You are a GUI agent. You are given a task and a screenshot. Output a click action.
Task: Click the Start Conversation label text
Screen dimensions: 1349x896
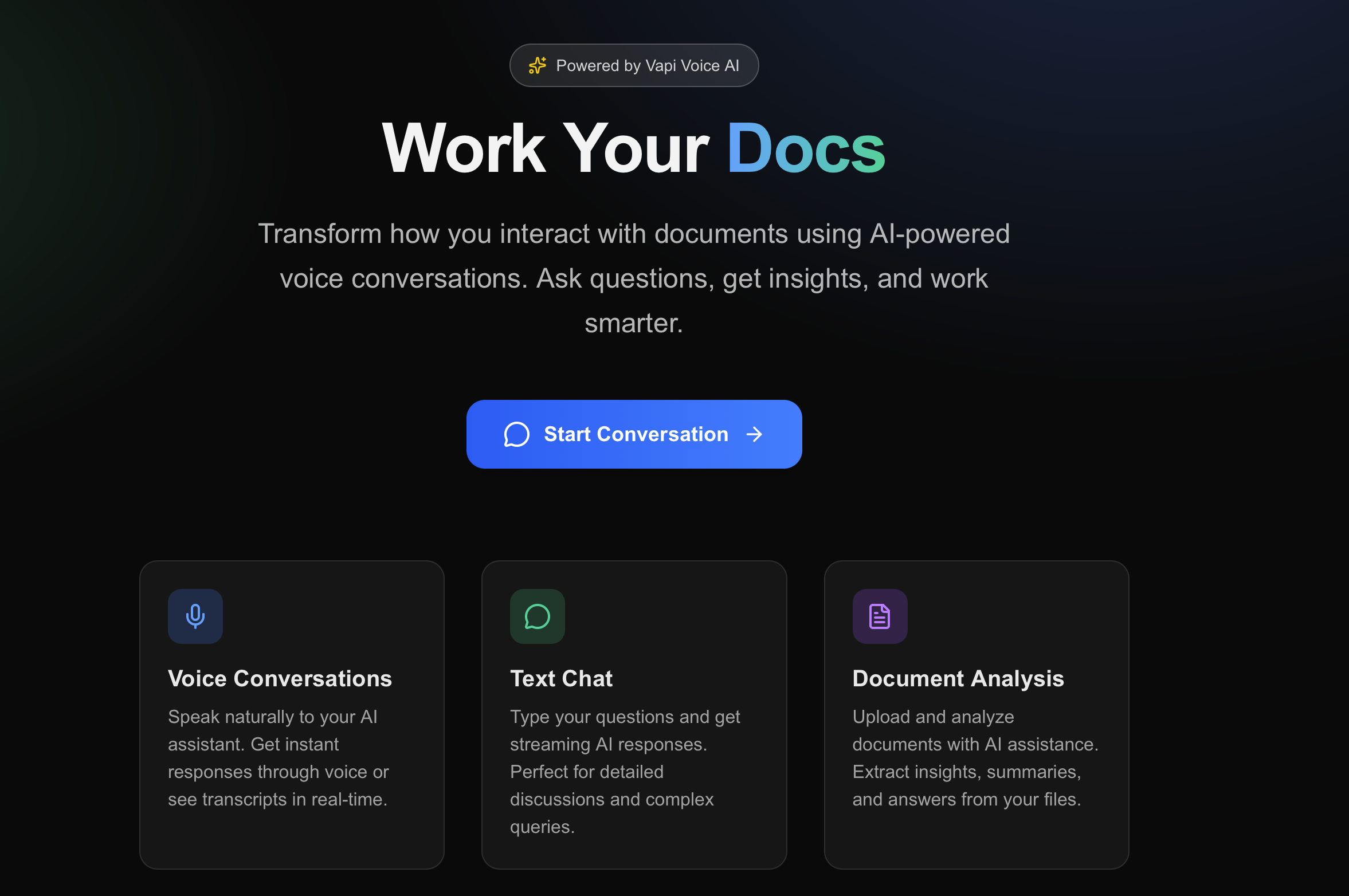636,434
